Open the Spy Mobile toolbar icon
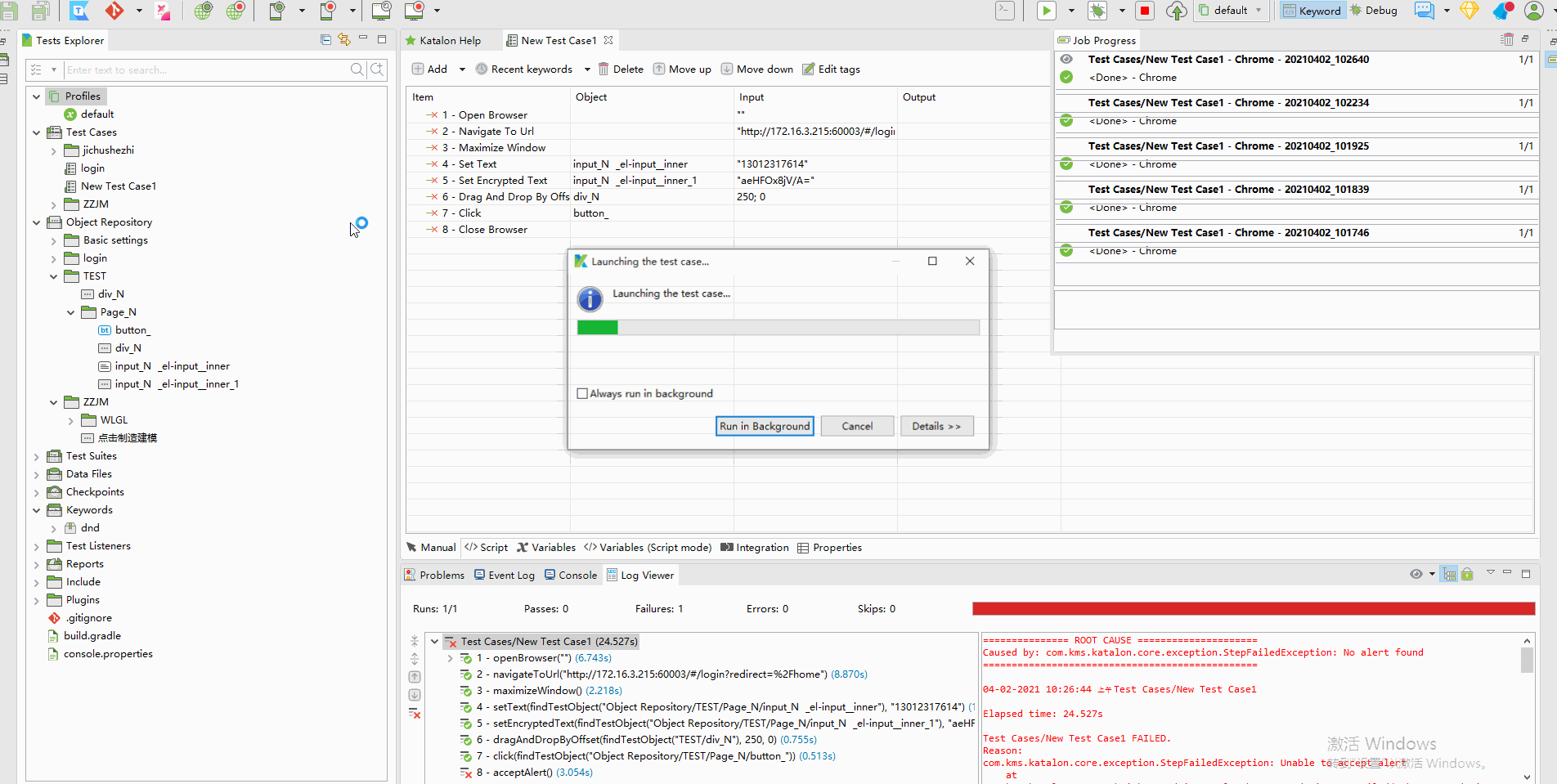The height and width of the screenshot is (784, 1557). 277,11
